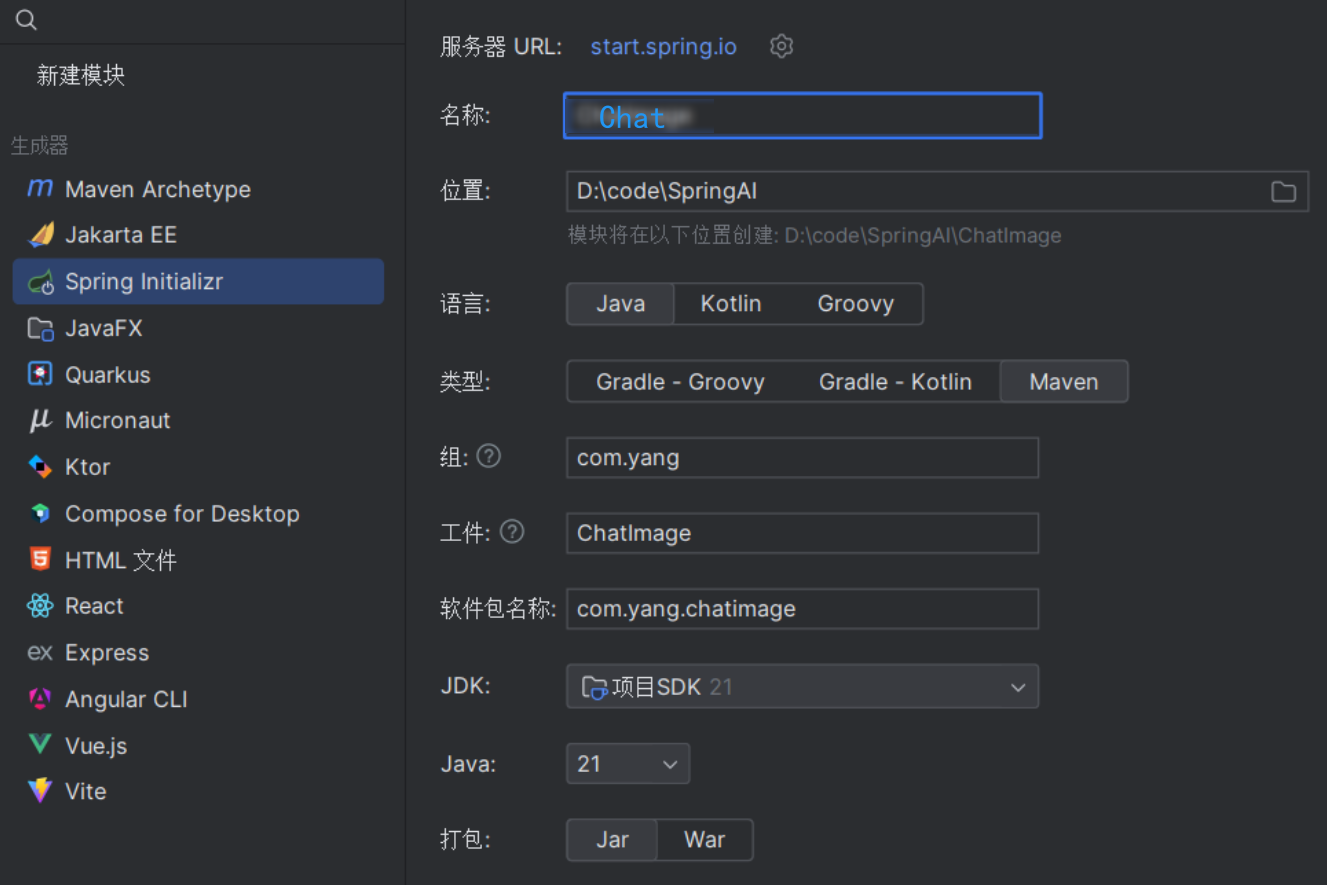Image resolution: width=1327 pixels, height=885 pixels.
Task: Select Jar packaging
Action: pyautogui.click(x=612, y=840)
